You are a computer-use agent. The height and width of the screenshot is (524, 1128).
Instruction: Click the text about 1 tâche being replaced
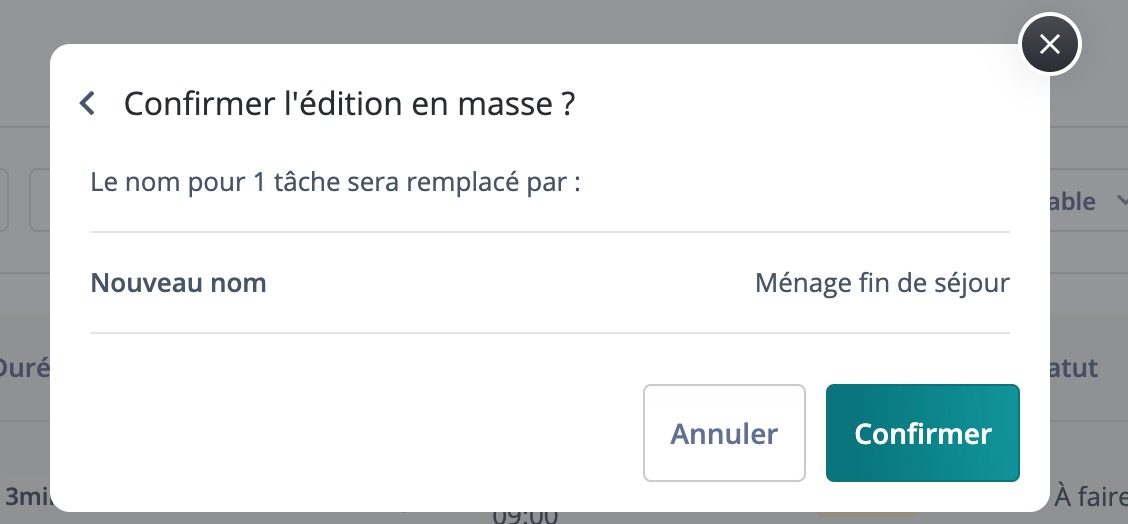(x=335, y=182)
